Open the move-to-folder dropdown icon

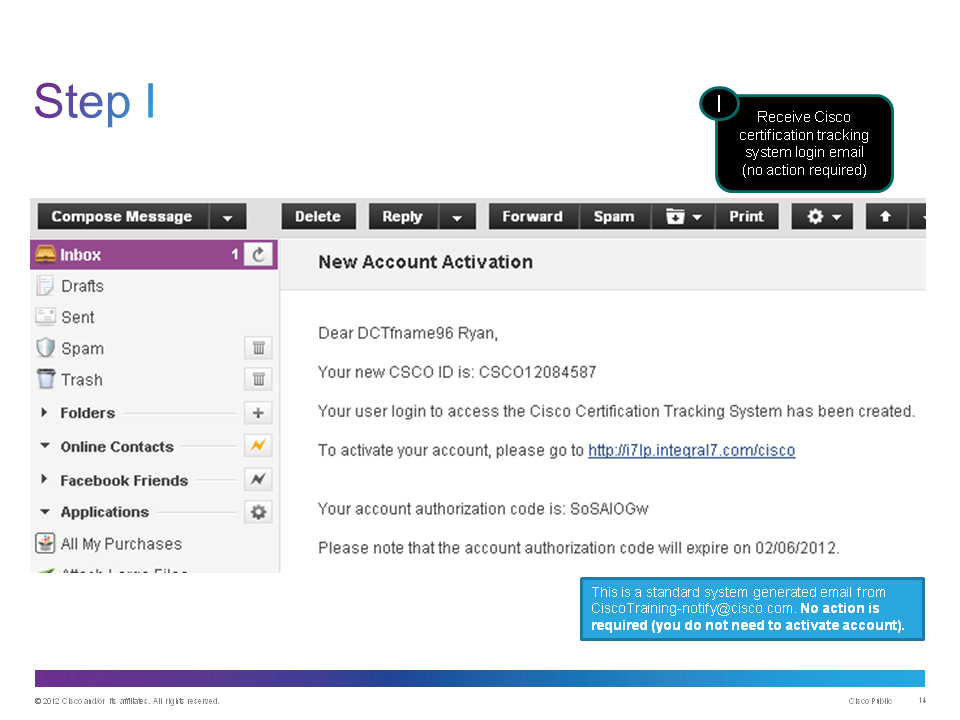coord(683,217)
